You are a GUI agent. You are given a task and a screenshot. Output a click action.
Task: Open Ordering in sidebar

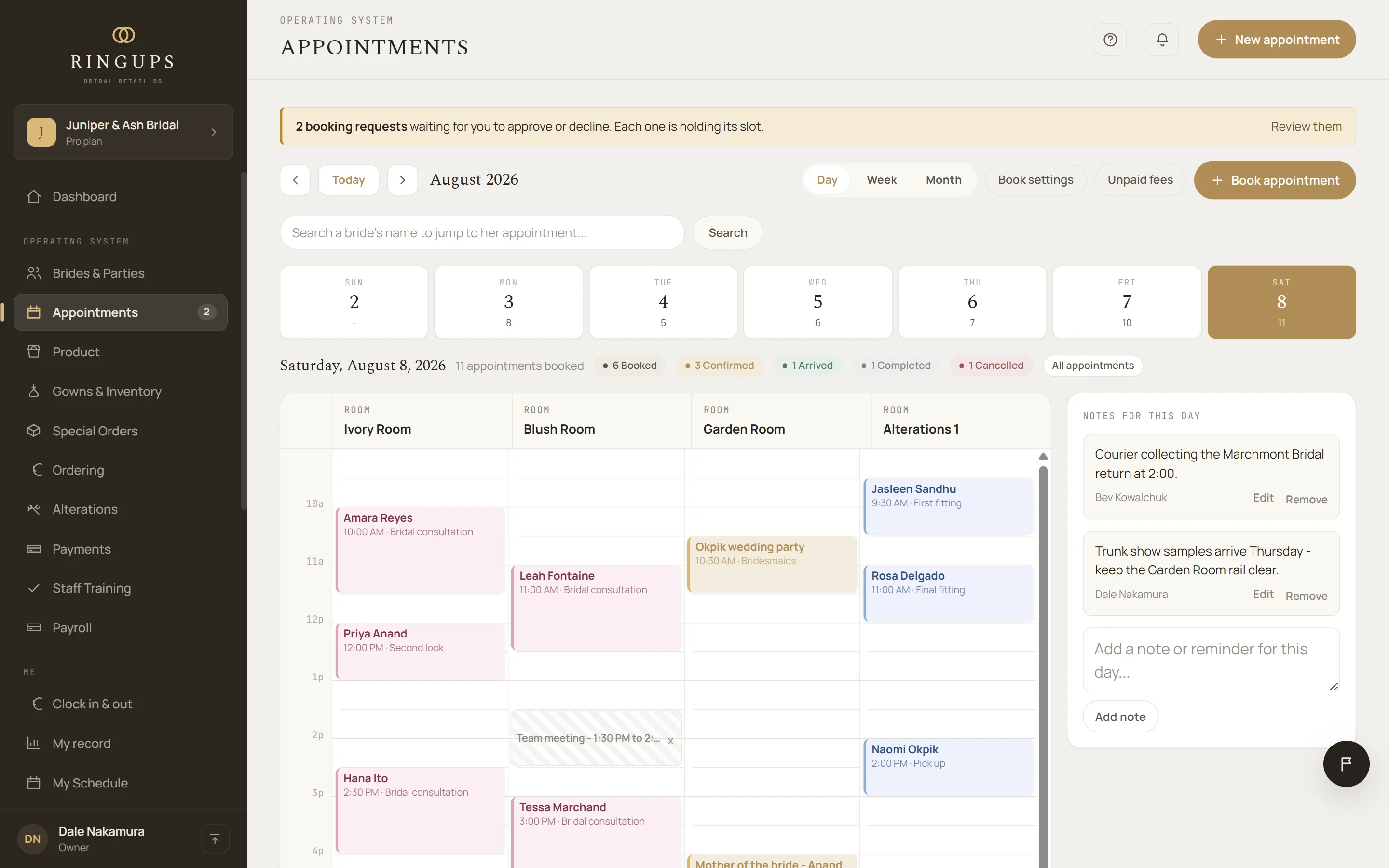click(121, 470)
